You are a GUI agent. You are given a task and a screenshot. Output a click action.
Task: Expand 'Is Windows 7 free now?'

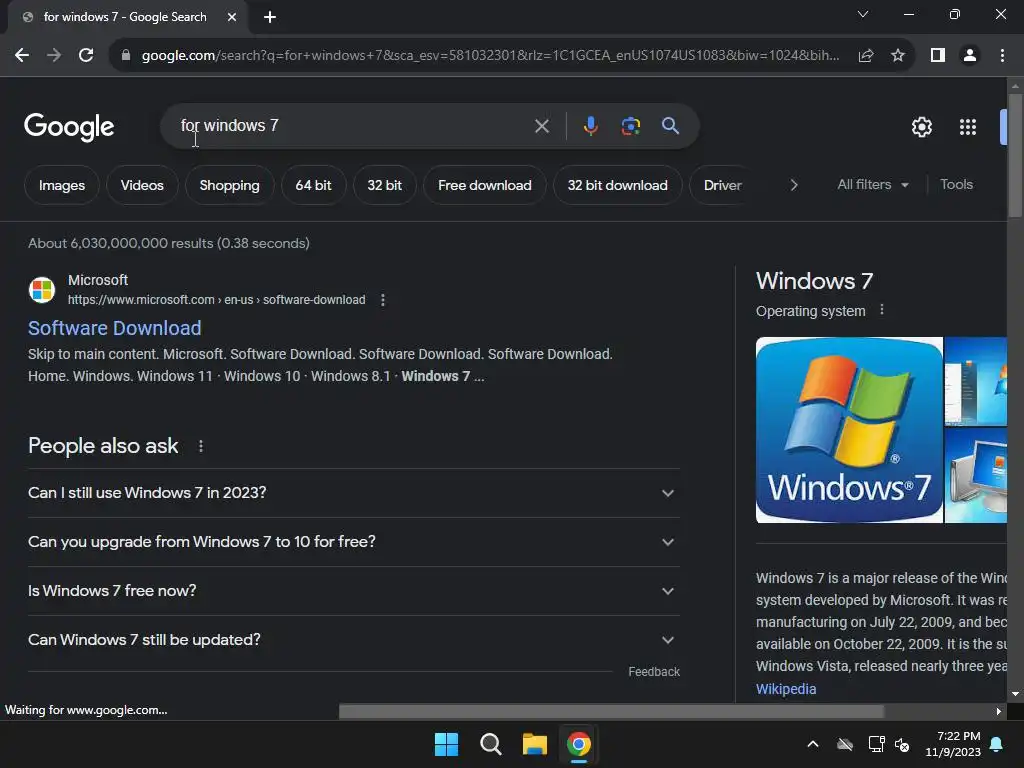click(x=354, y=591)
